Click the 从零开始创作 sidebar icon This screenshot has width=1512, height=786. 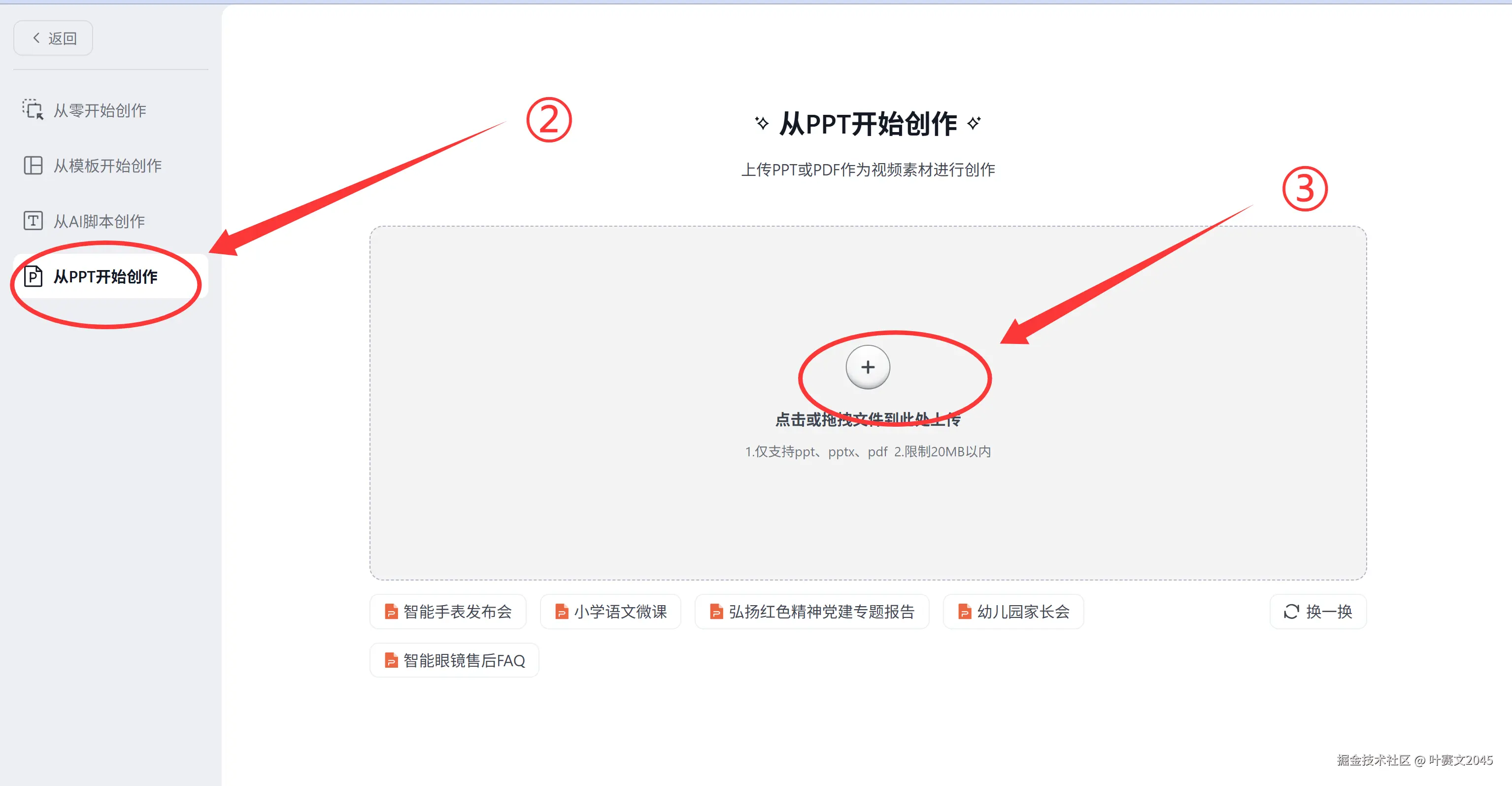click(x=33, y=110)
